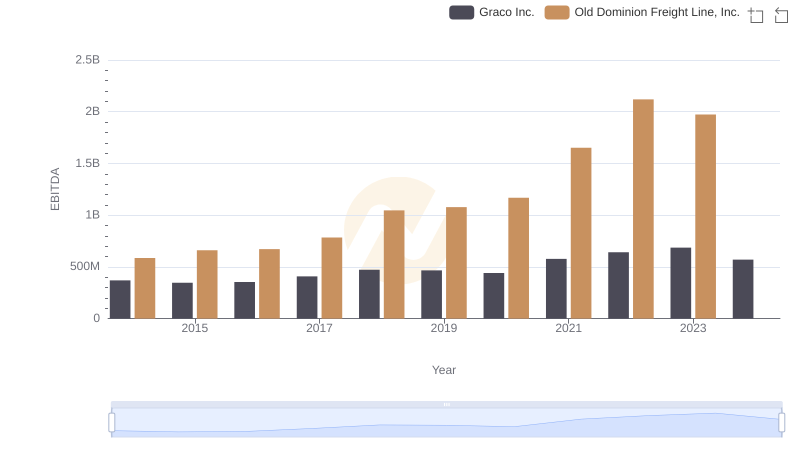Toggle the Old Dominion Freight Line swatch in the legend

point(557,12)
